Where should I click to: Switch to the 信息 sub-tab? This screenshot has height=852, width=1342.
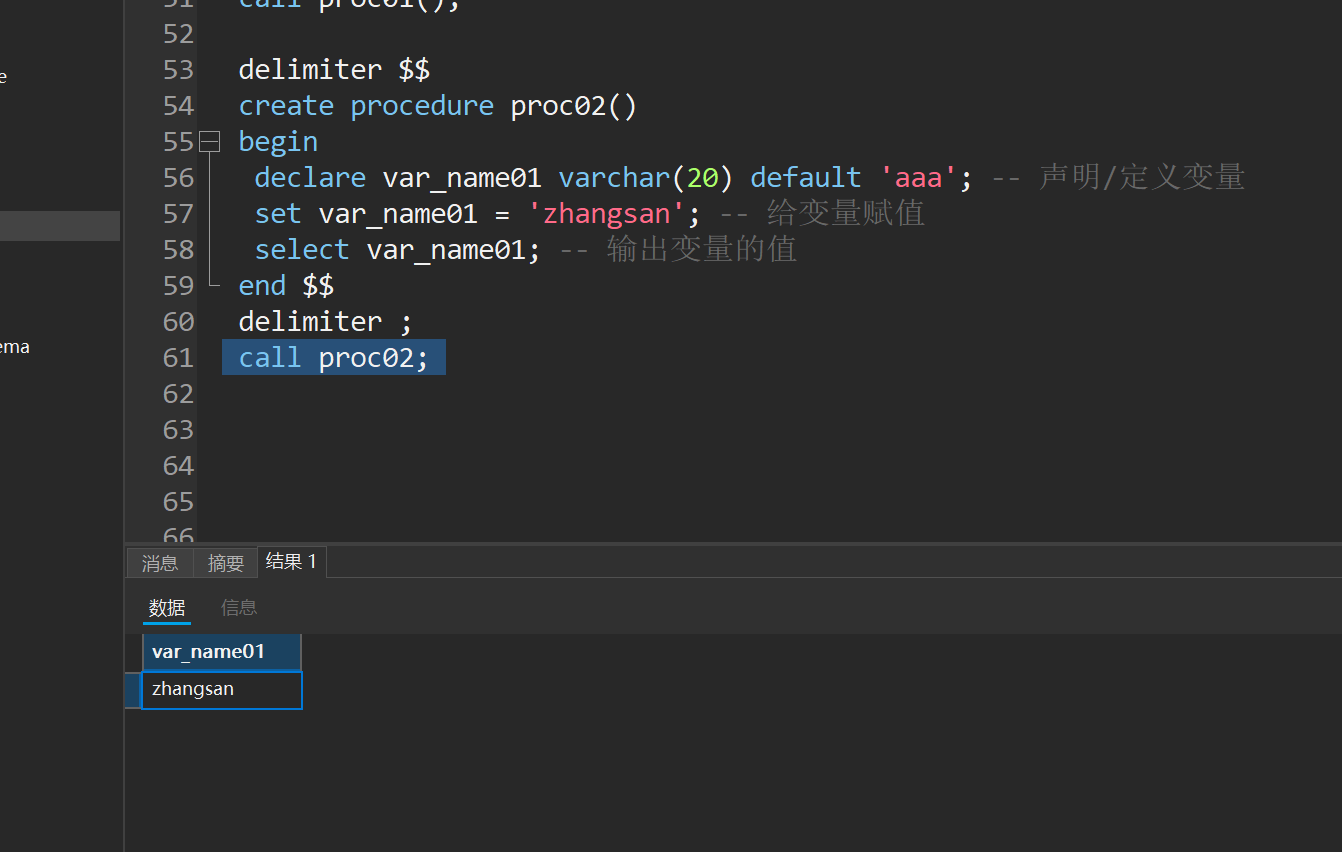click(239, 607)
